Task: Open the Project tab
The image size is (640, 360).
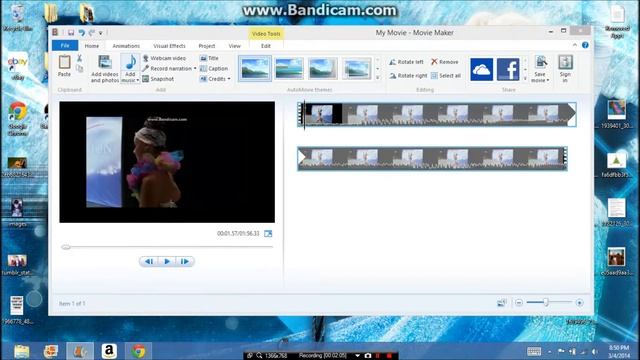Action: point(207,46)
